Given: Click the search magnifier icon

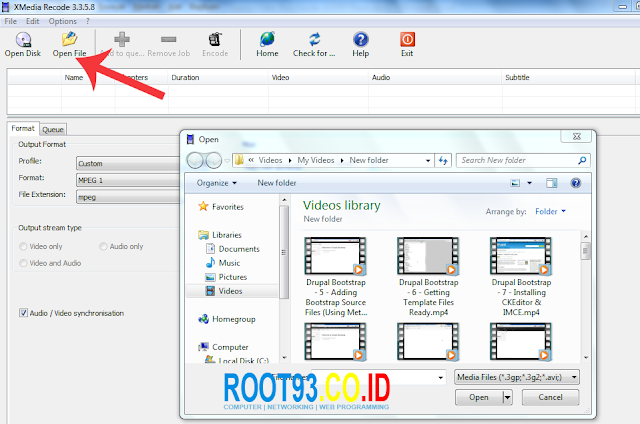Looking at the screenshot, I should 582,160.
